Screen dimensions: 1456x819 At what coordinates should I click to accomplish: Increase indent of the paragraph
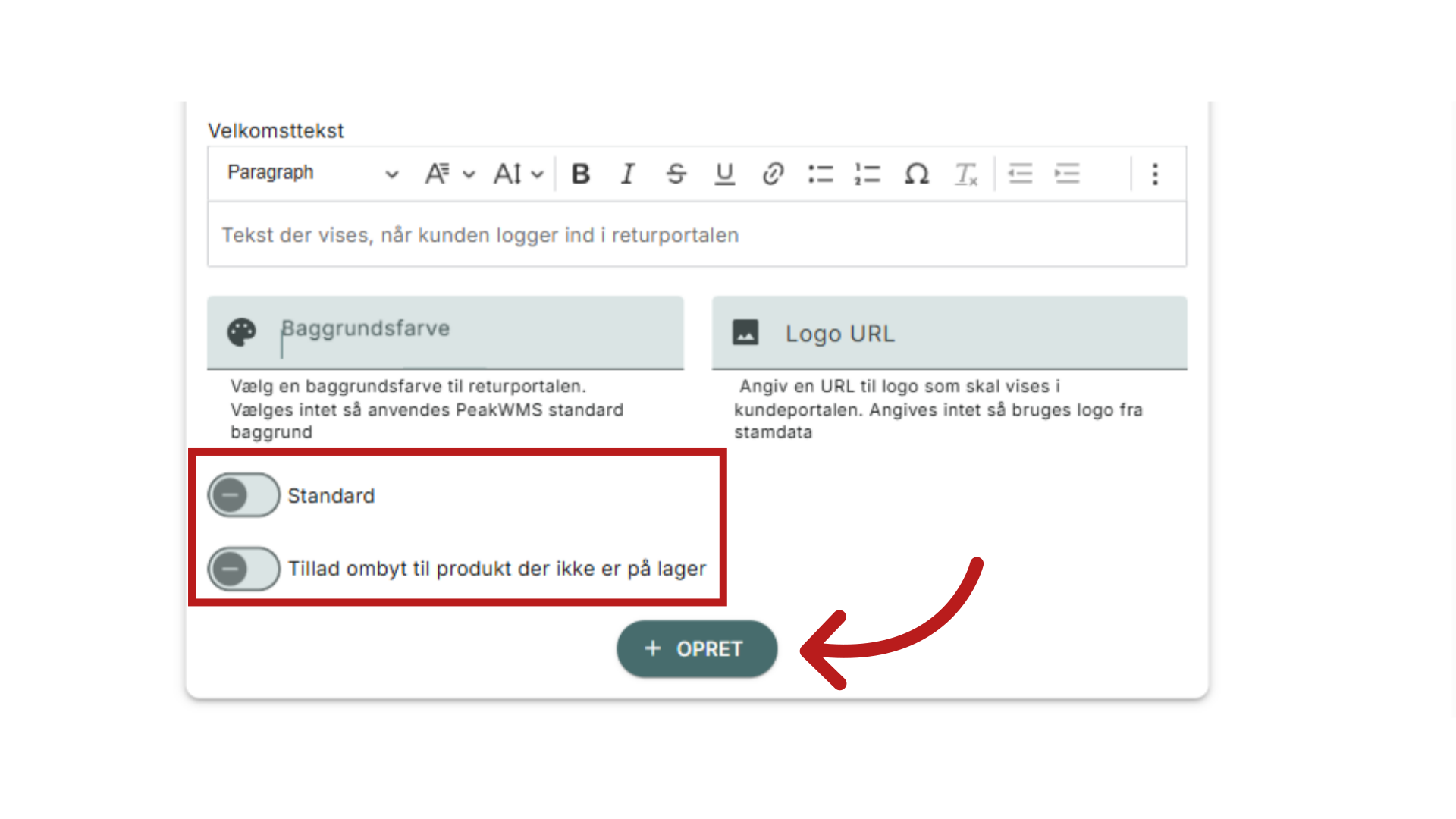click(1067, 174)
